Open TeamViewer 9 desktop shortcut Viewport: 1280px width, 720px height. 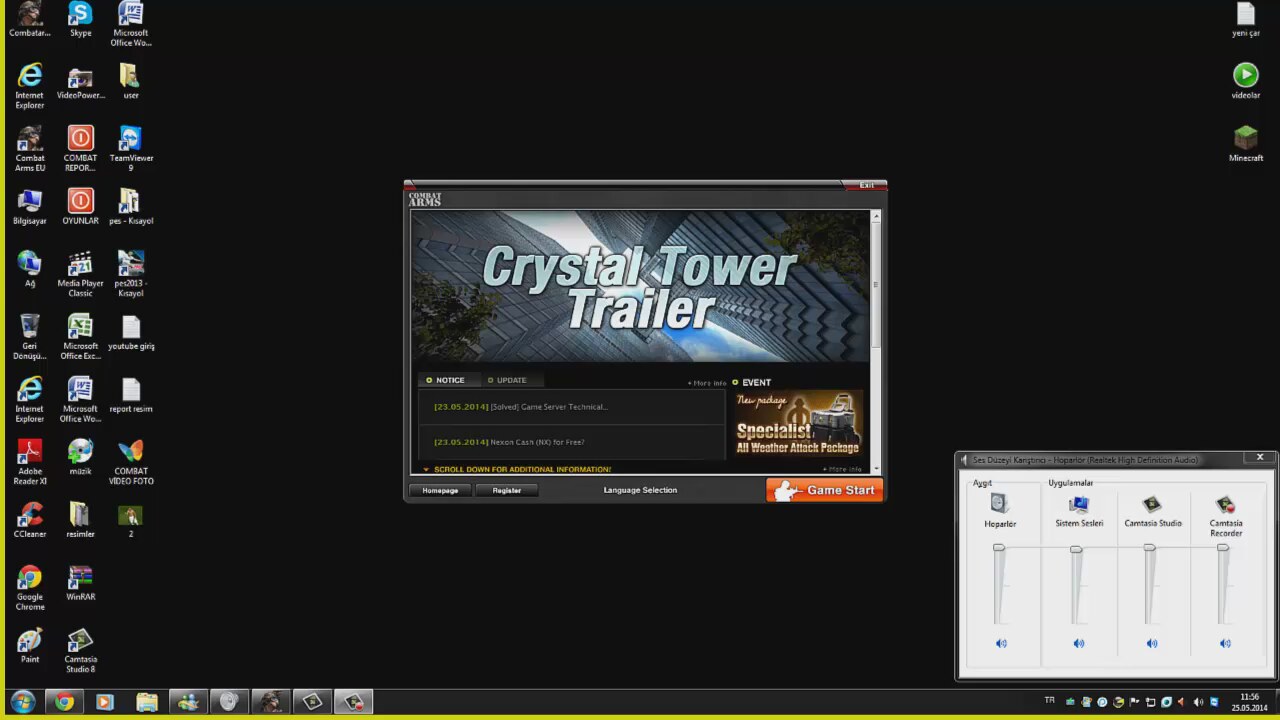tap(131, 148)
